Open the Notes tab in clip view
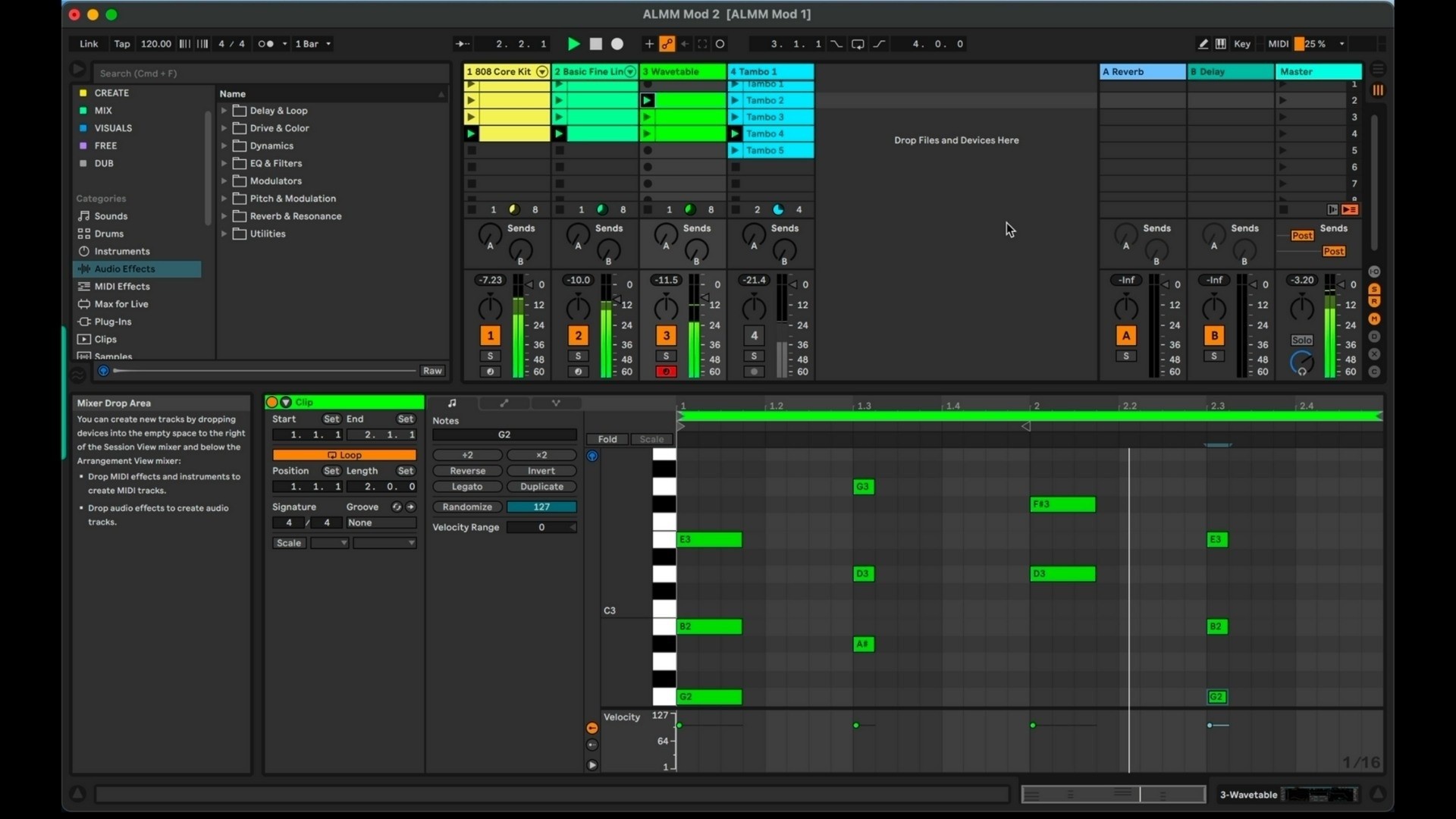 point(452,403)
